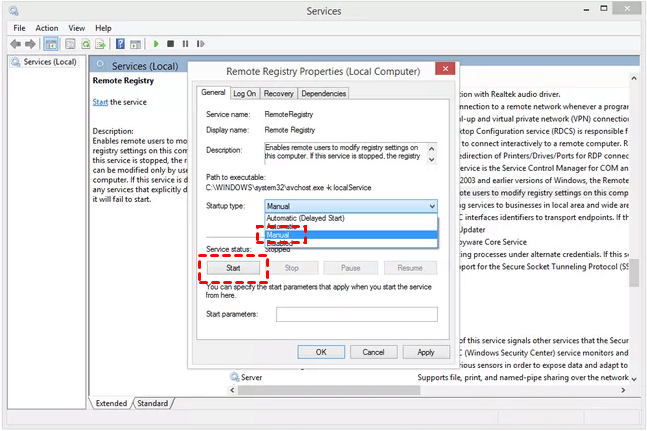
Task: Open Help via the blue question mark icon
Action: point(120,44)
